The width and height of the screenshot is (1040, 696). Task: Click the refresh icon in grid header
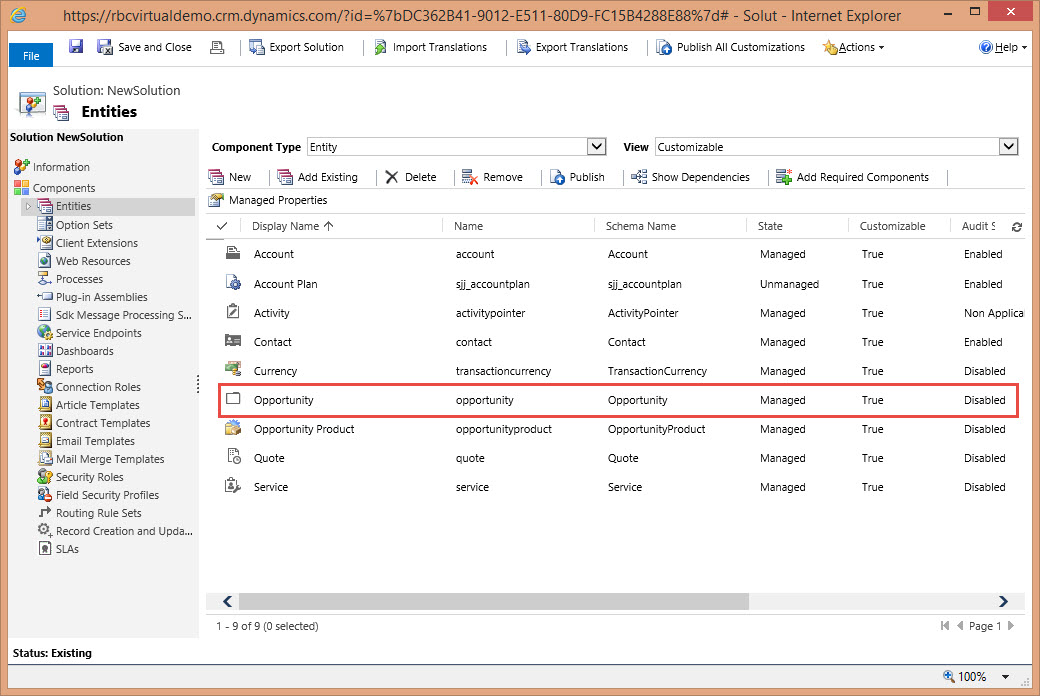click(x=1017, y=227)
